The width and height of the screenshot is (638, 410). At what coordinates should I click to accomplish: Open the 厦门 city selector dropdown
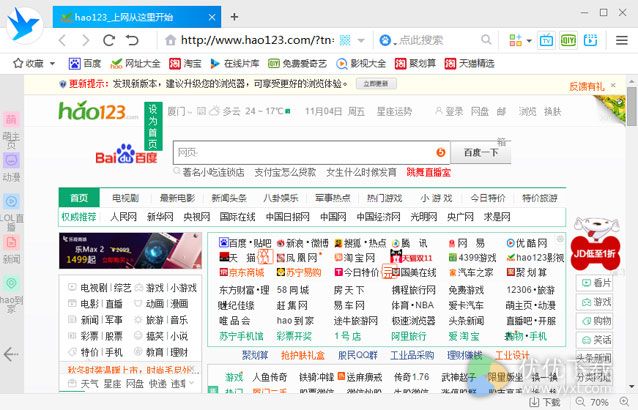[179, 111]
